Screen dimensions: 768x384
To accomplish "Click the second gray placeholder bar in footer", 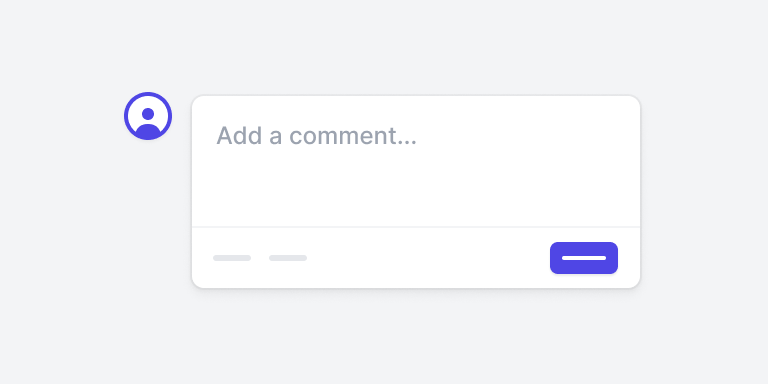I will click(288, 258).
